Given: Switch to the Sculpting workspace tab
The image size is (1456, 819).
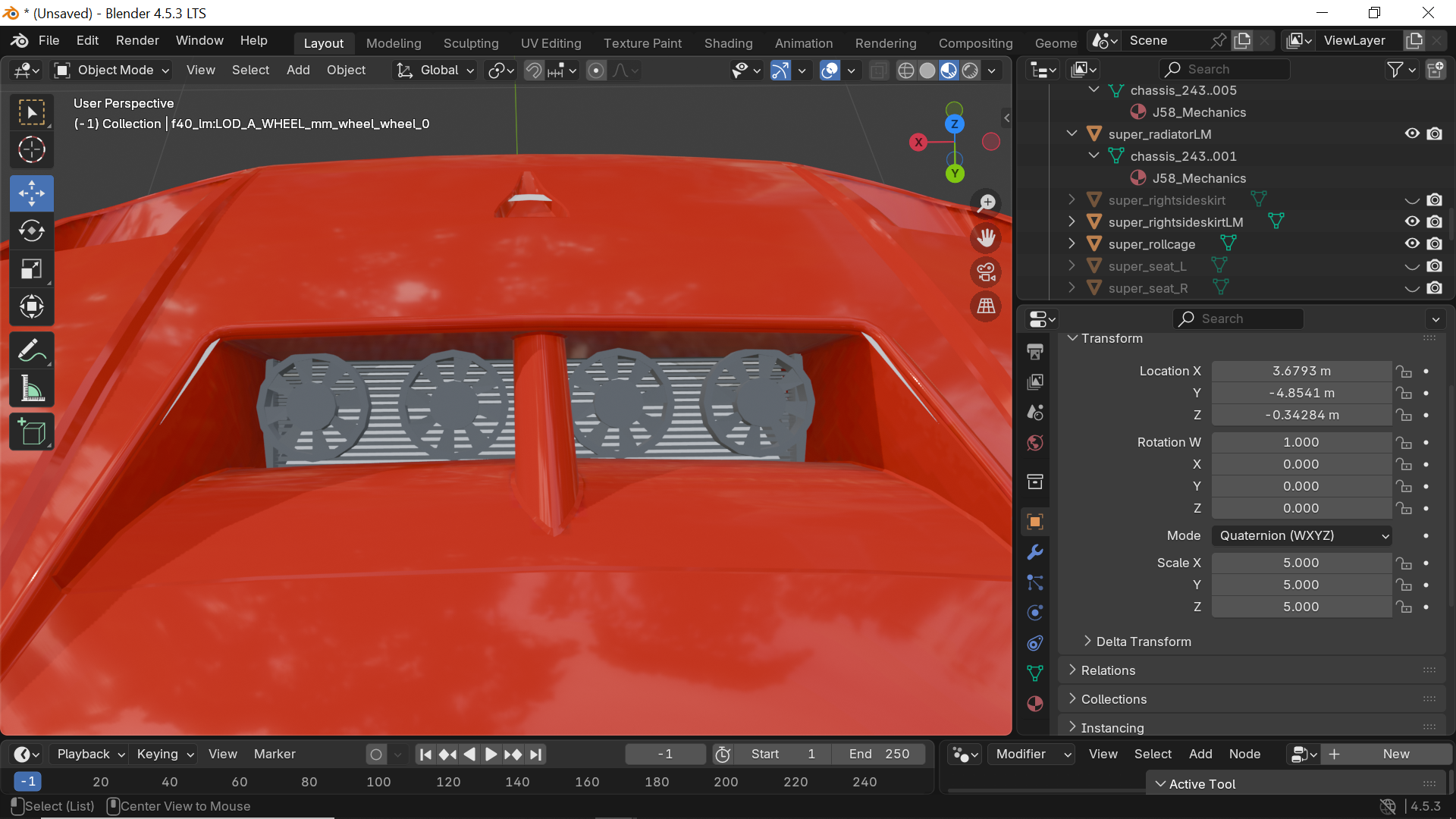Looking at the screenshot, I should (x=470, y=43).
